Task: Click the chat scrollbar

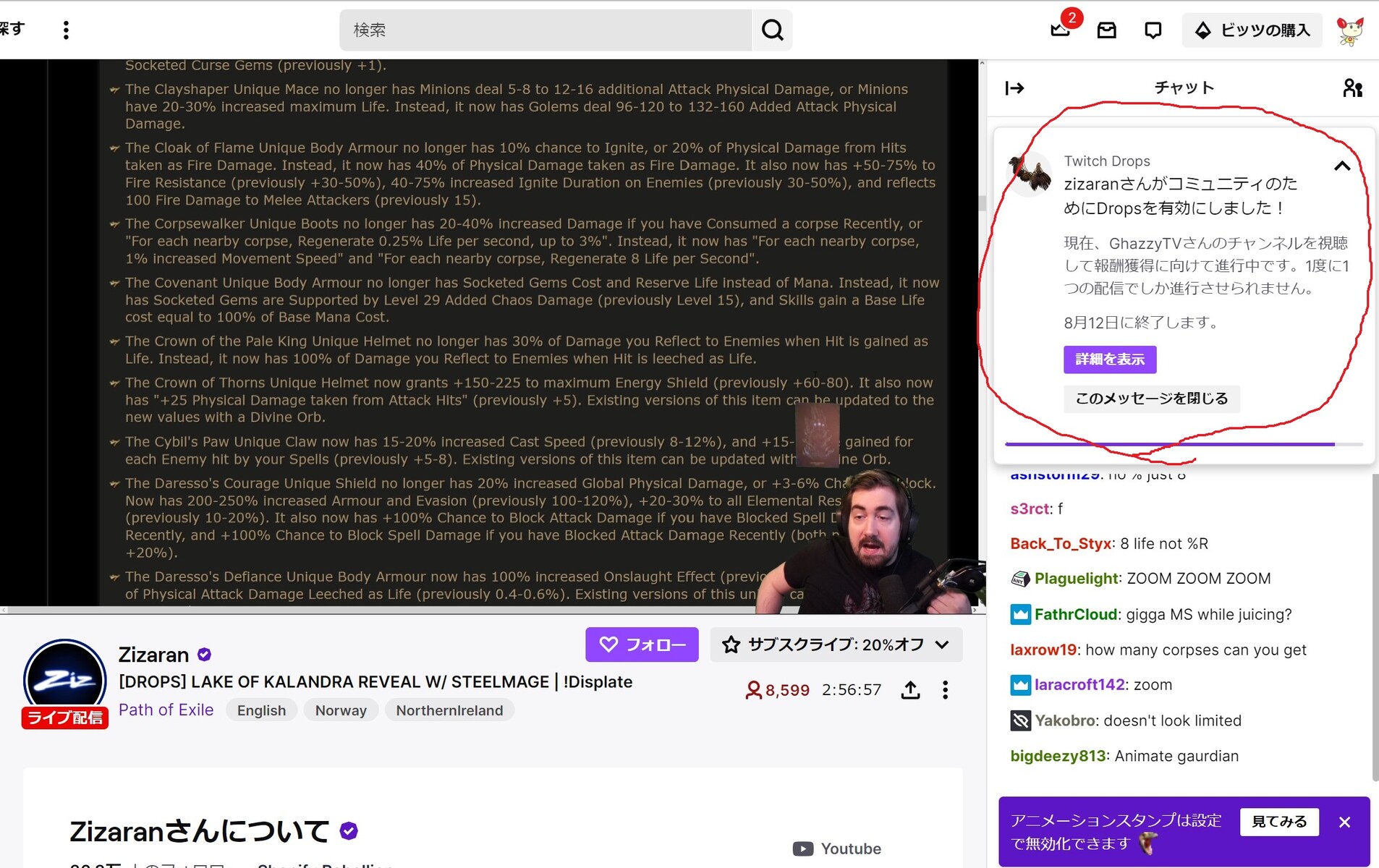Action: [1375, 628]
